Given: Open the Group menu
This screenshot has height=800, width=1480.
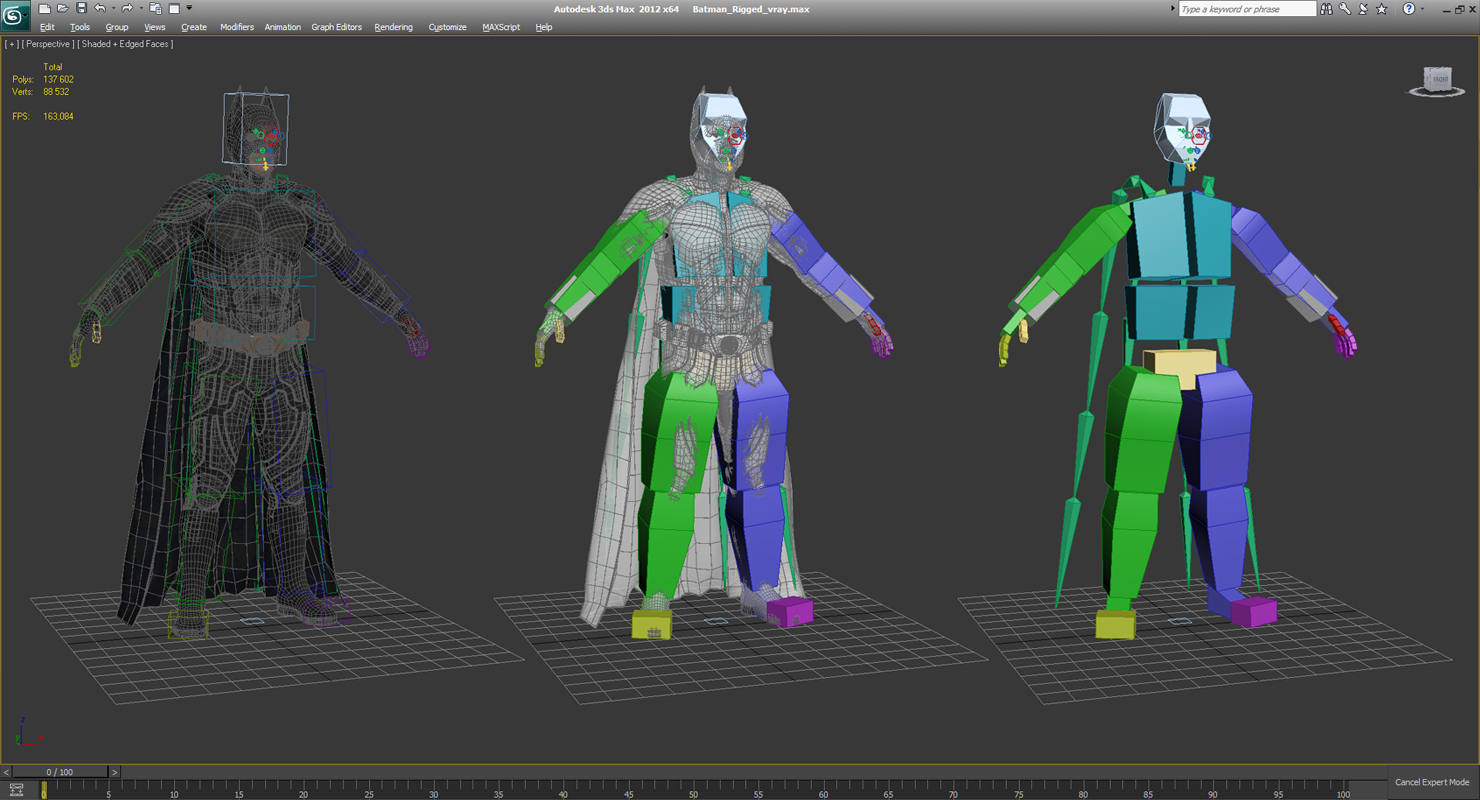Looking at the screenshot, I should [x=117, y=27].
